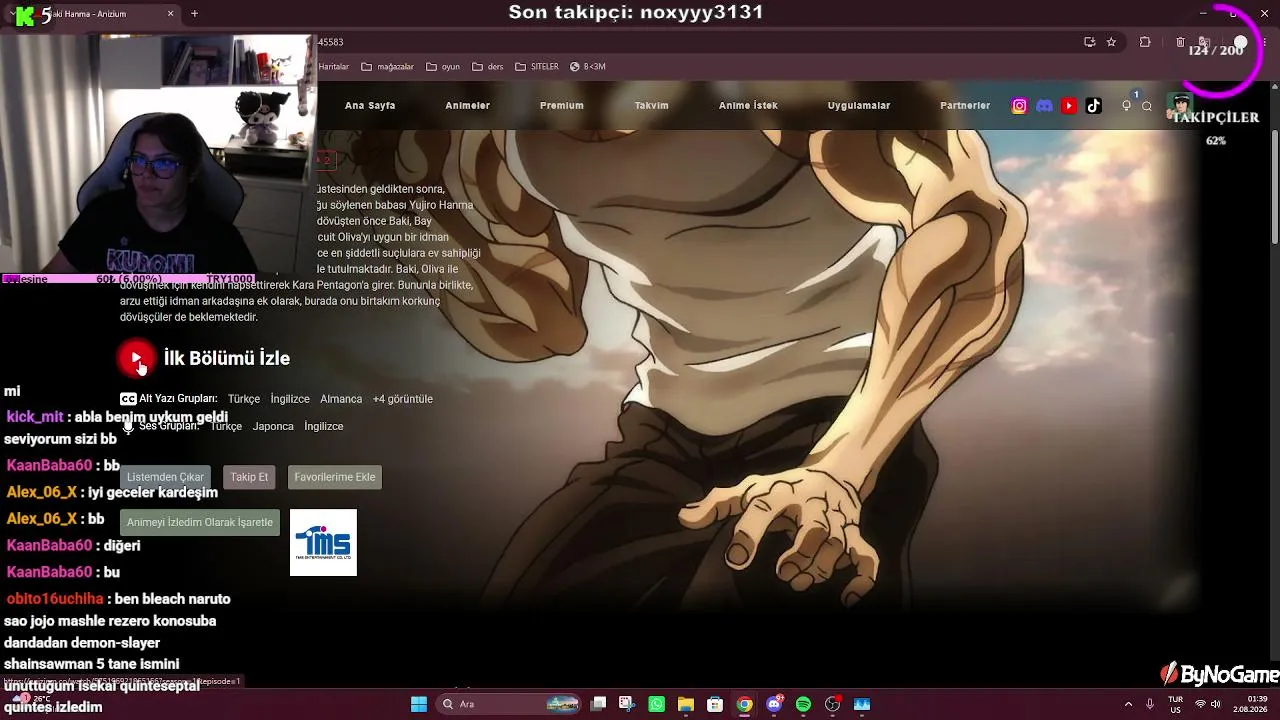Open the Uygulamalar page
This screenshot has width=1280, height=720.
(859, 106)
